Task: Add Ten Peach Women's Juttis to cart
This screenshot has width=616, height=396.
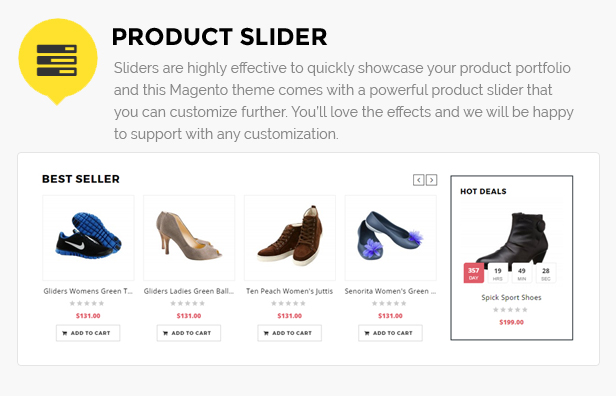Action: click(x=290, y=333)
